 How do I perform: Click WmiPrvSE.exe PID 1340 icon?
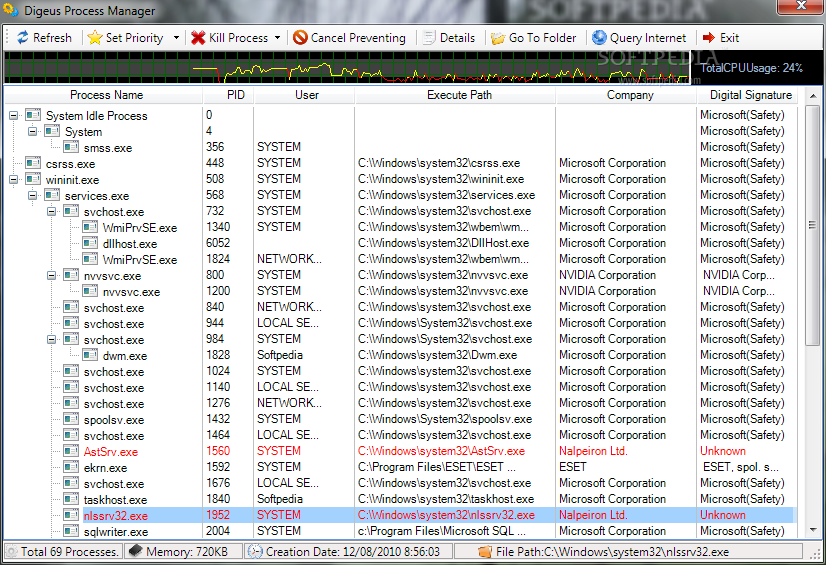90,227
